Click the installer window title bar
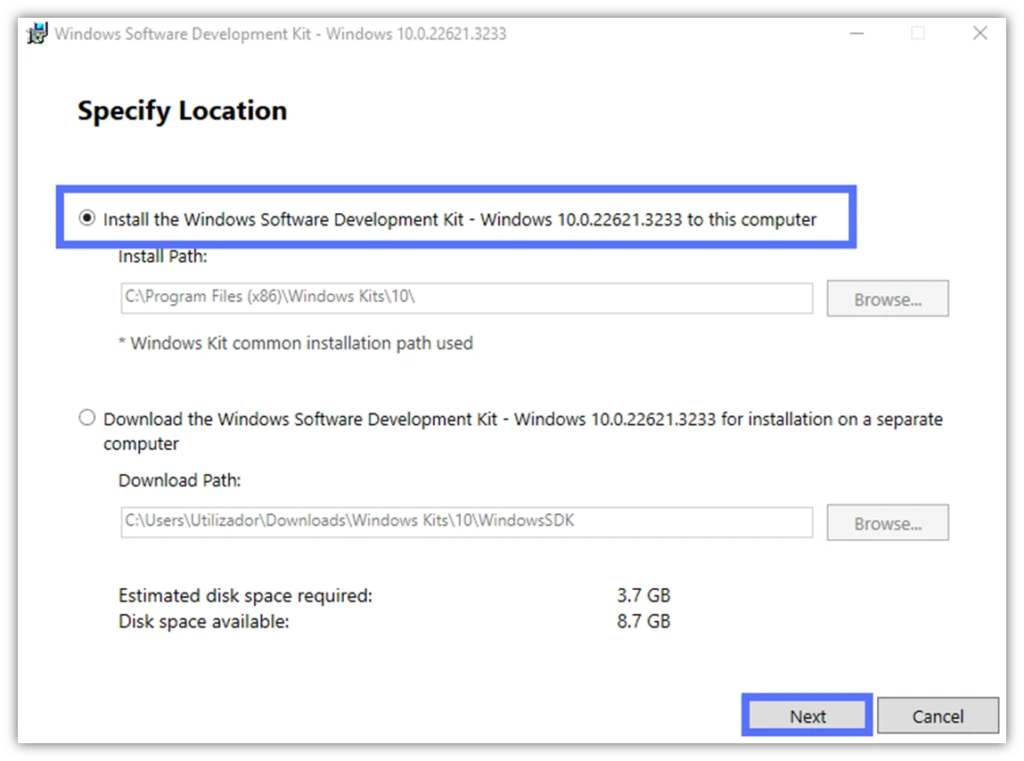 click(500, 33)
